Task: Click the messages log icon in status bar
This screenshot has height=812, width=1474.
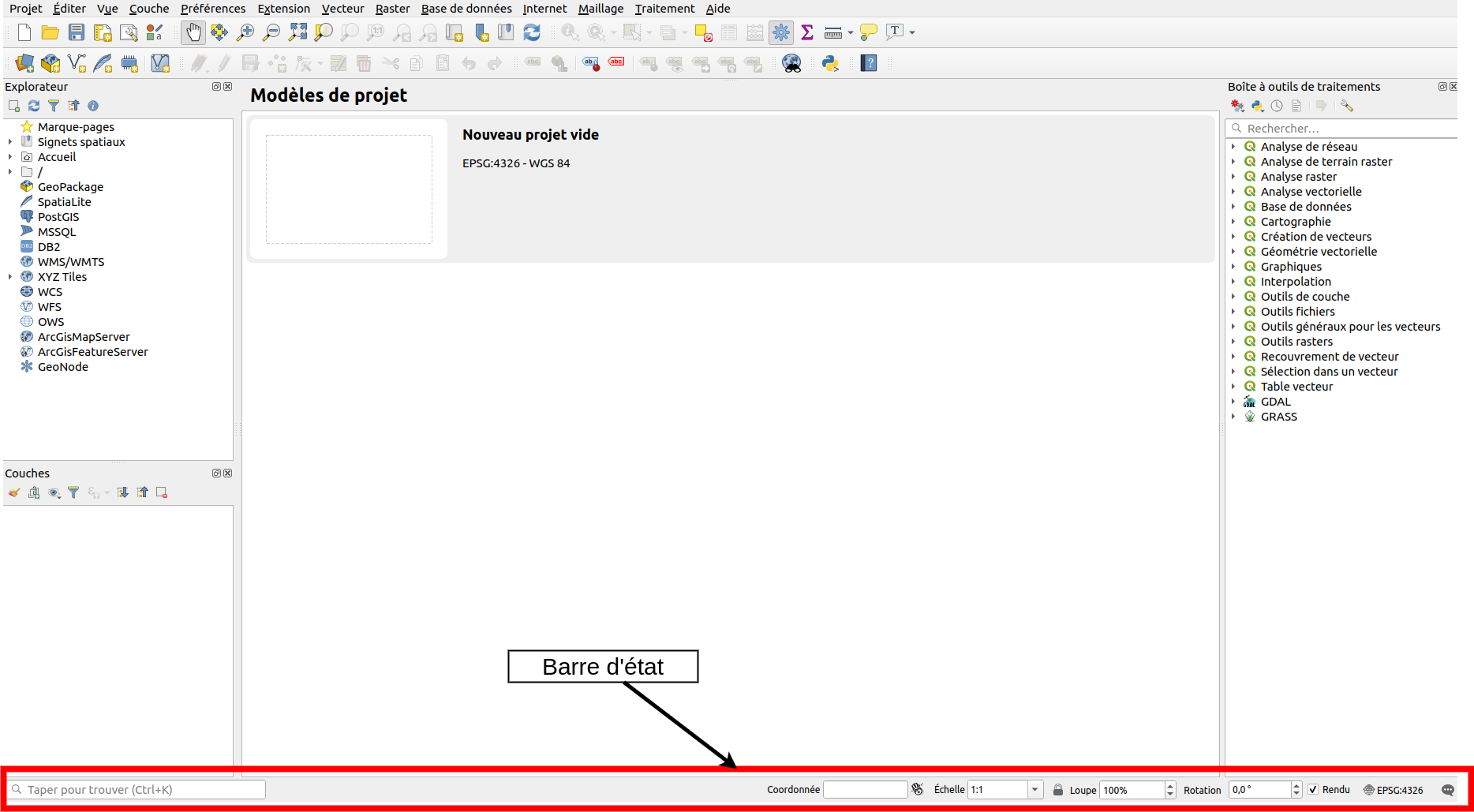Action: click(x=1448, y=790)
